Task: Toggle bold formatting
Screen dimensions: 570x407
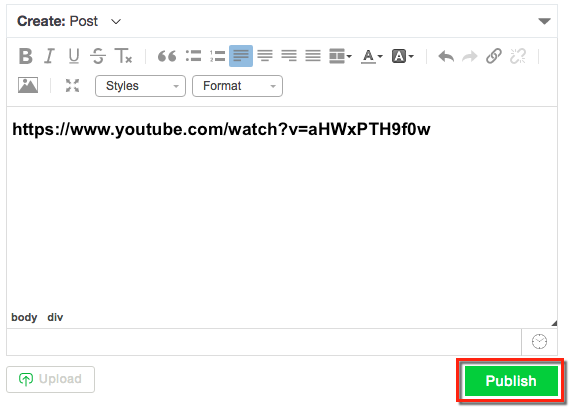Action: point(25,56)
